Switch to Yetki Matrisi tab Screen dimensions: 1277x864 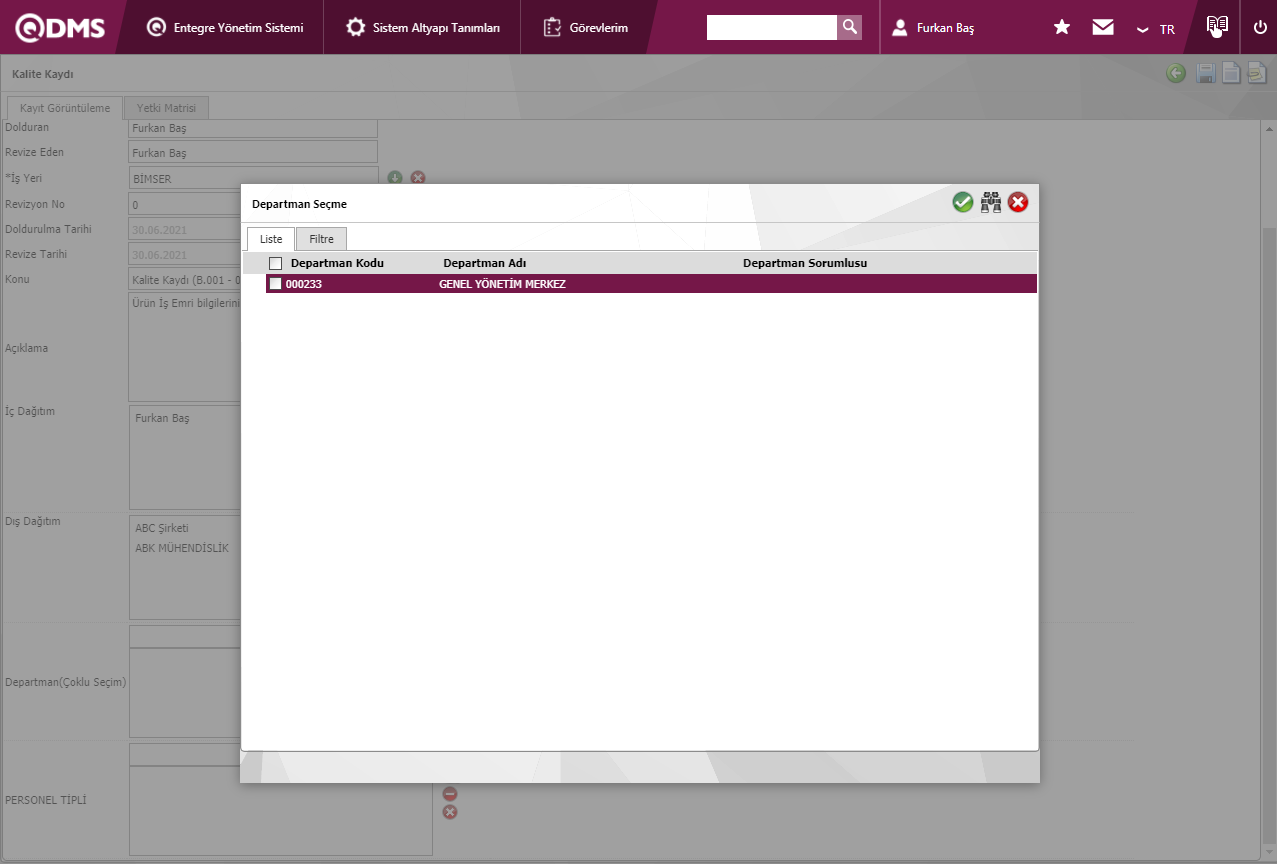tap(167, 108)
